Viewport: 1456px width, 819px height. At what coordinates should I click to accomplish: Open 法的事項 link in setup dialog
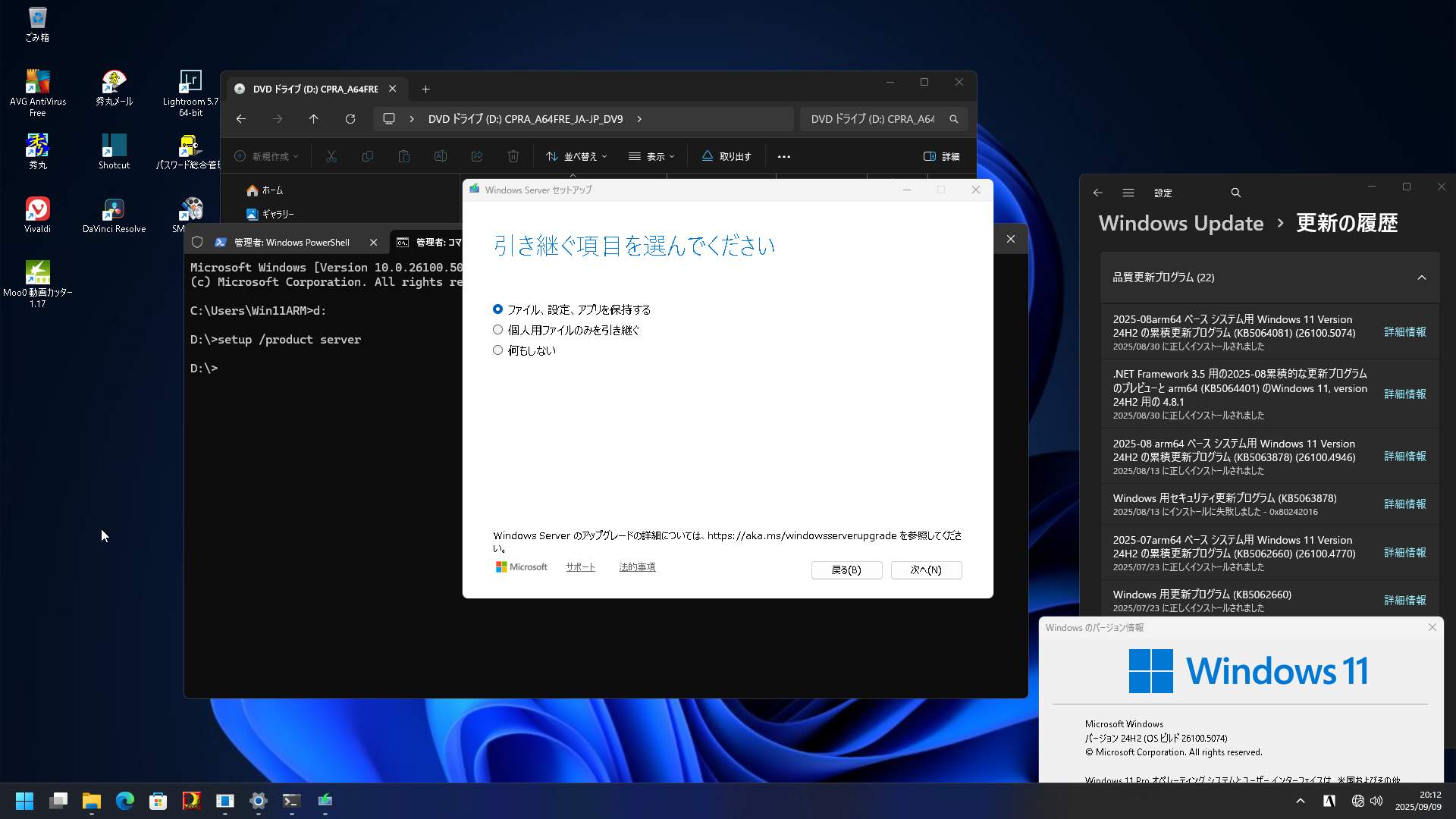pyautogui.click(x=637, y=566)
